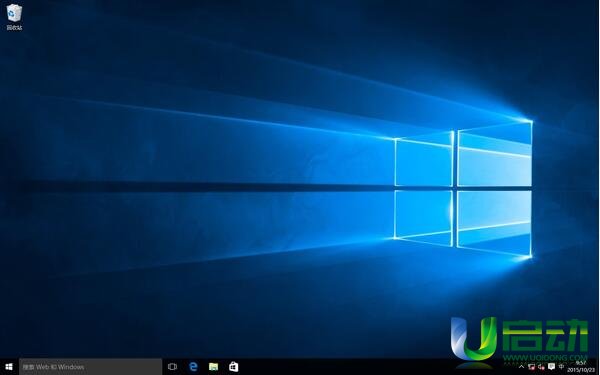This screenshot has height=375, width=600.
Task: Select the Recycle Bin desktop icon
Action: pyautogui.click(x=14, y=13)
